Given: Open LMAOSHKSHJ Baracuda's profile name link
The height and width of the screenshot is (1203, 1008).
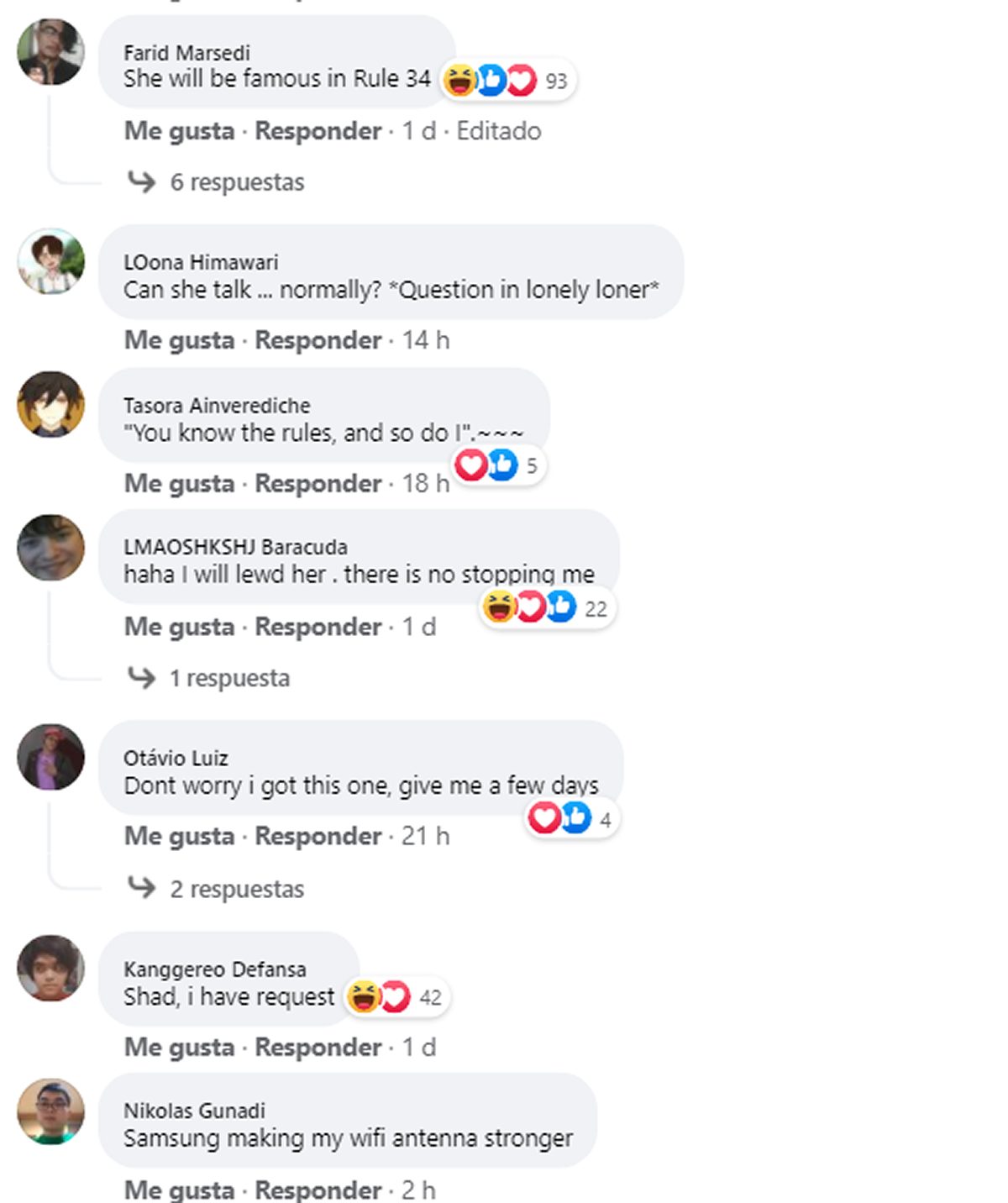Looking at the screenshot, I should click(235, 547).
